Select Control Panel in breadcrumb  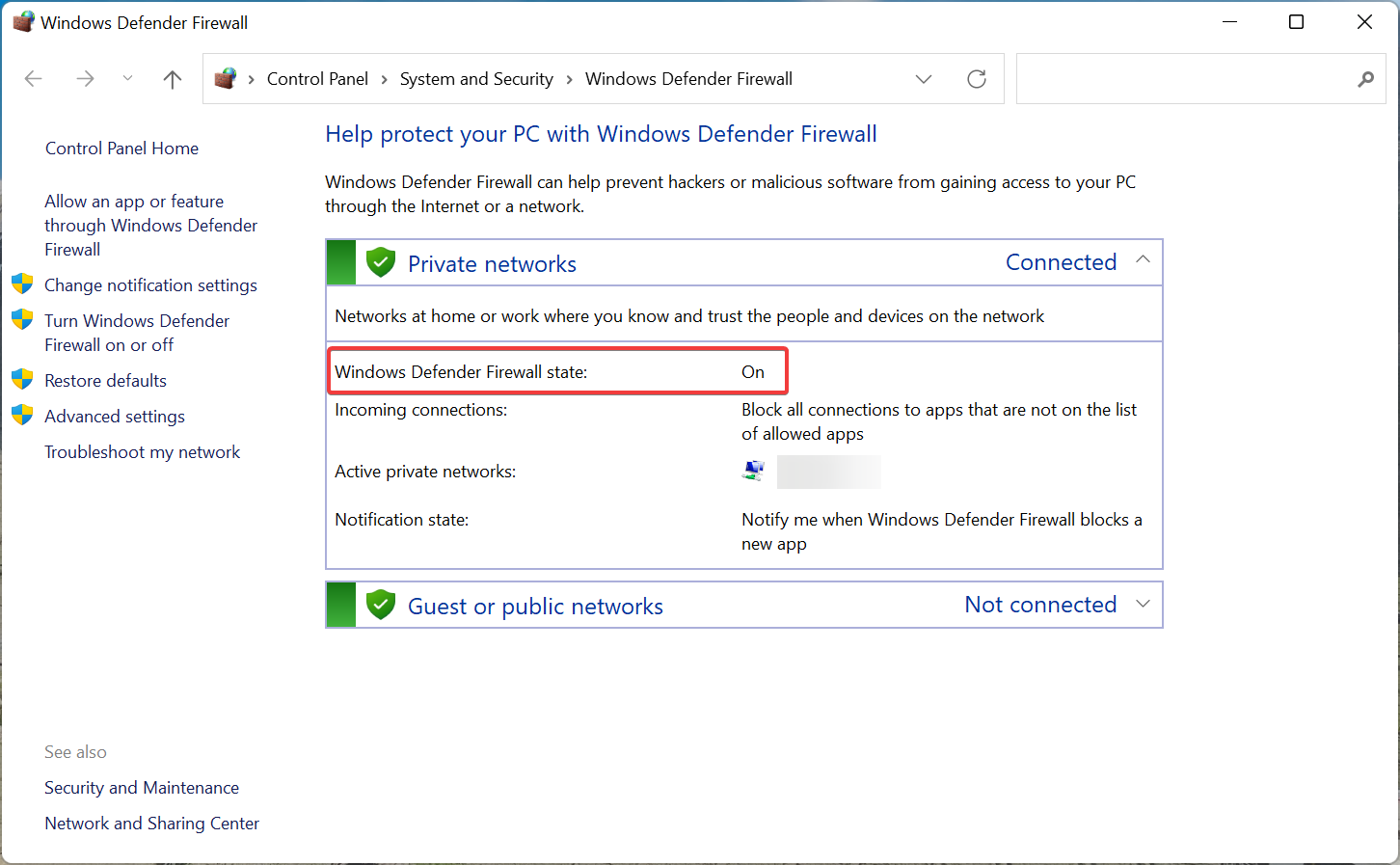point(317,79)
